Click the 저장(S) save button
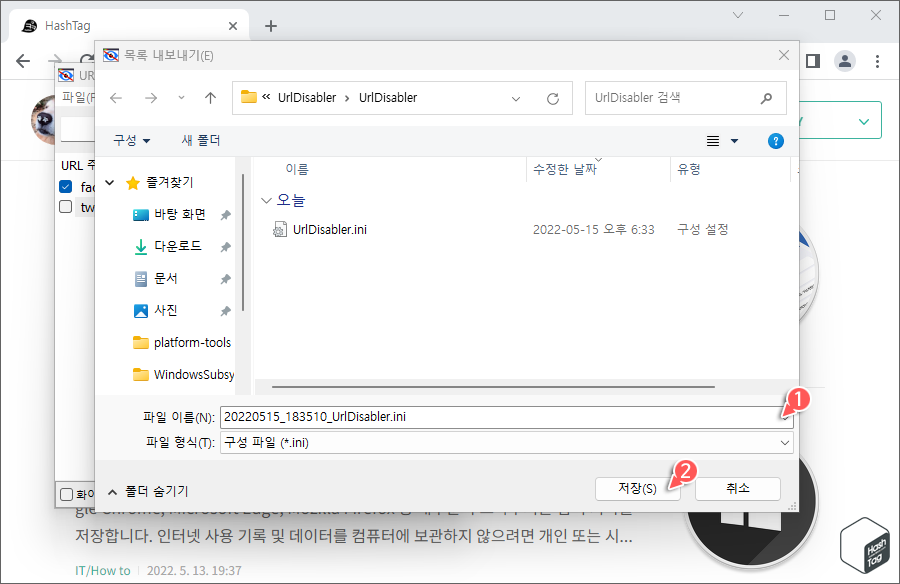This screenshot has height=584, width=900. 636,489
